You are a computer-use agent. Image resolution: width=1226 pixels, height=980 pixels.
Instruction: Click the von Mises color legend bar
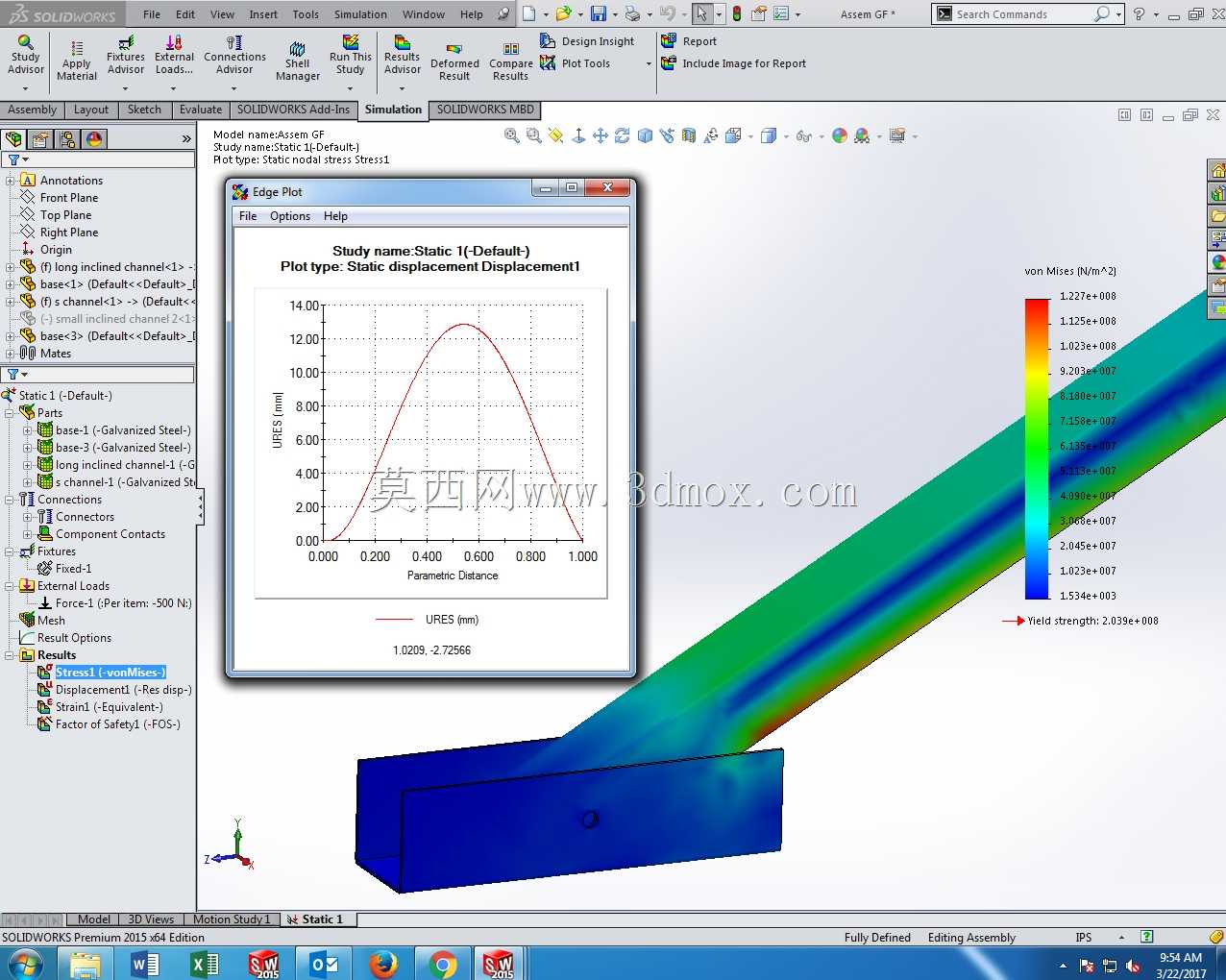click(1037, 449)
